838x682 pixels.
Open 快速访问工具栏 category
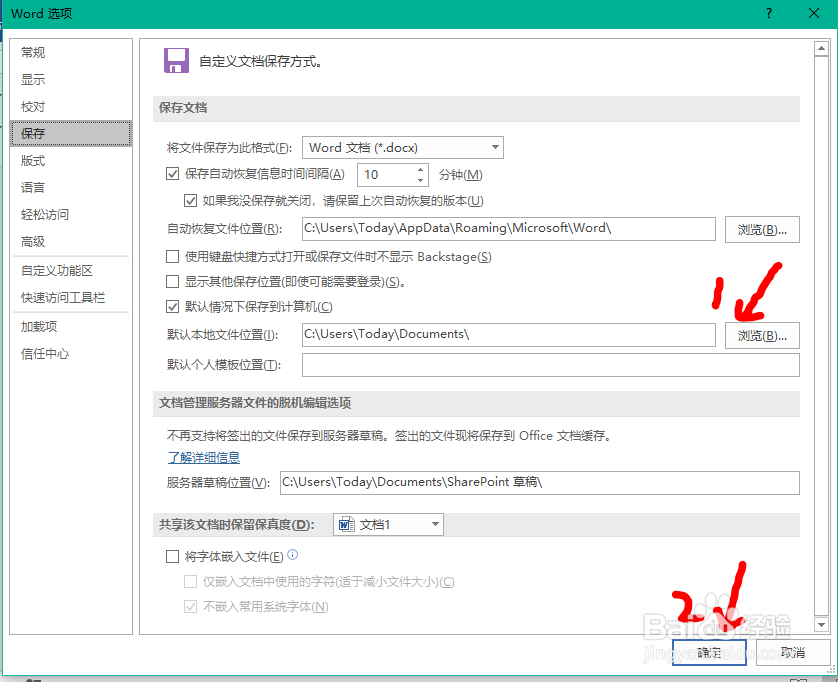tap(71, 298)
